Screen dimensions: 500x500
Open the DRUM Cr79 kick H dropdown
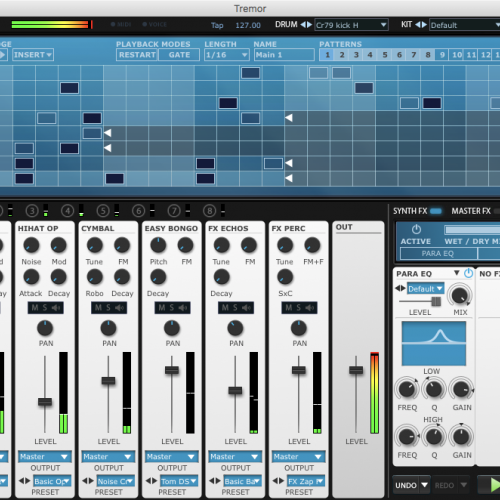(351, 25)
